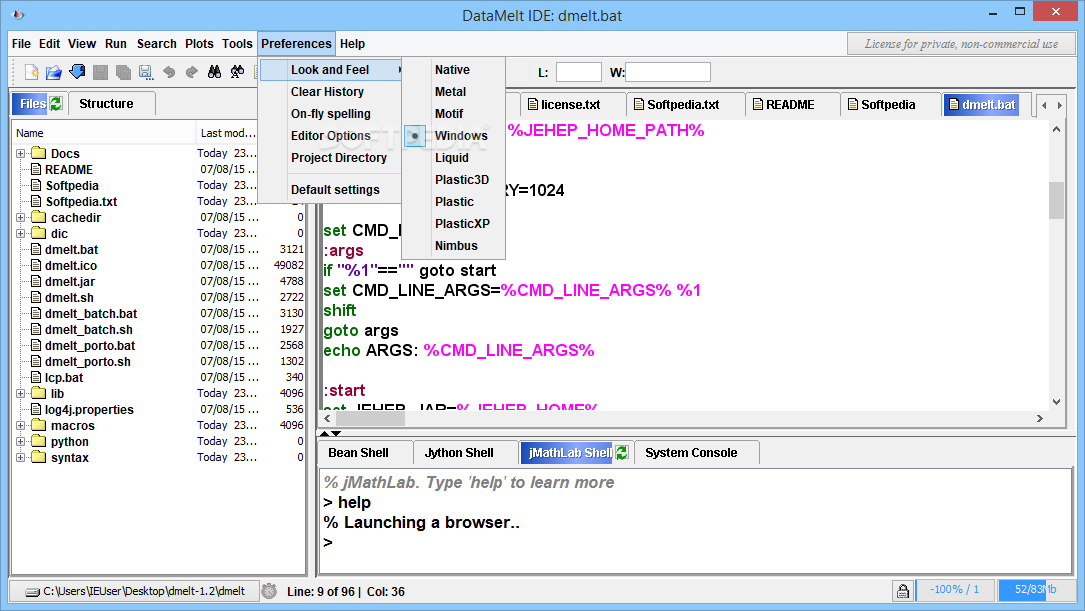The image size is (1085, 611).
Task: Choose the Nimbus look and feel
Action: (456, 246)
